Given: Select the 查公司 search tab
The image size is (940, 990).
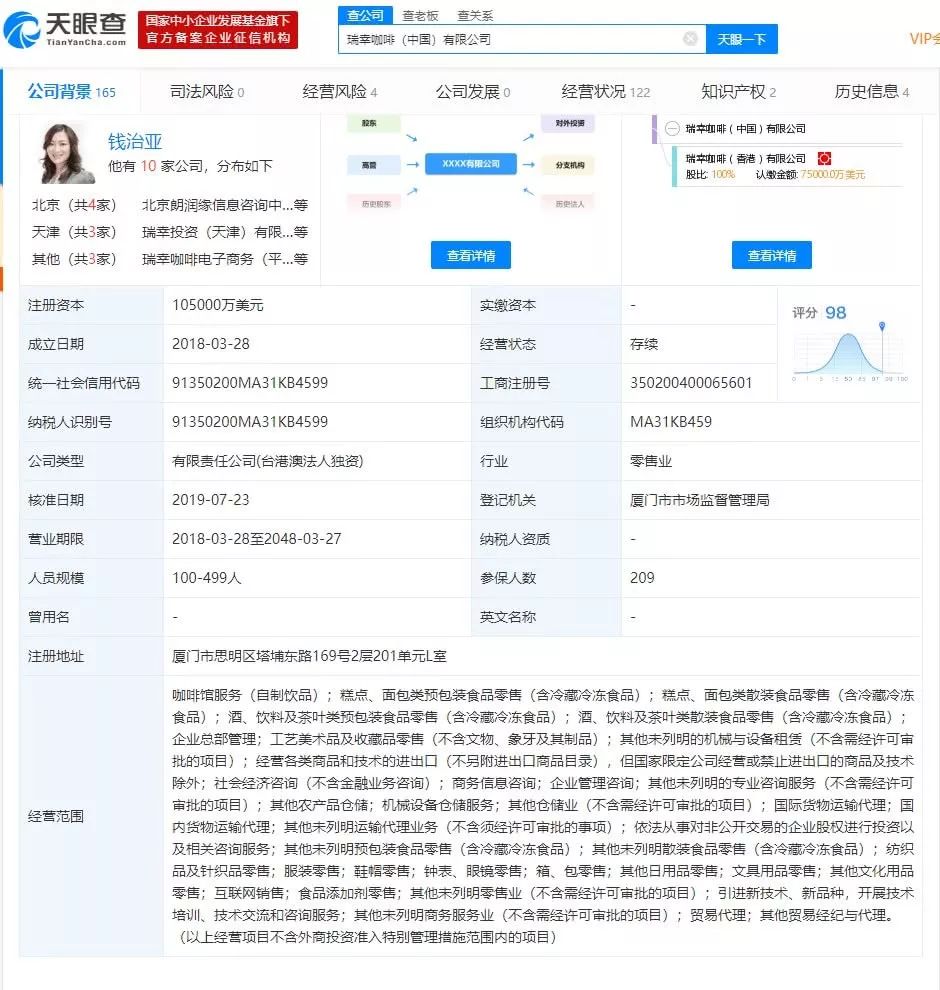Looking at the screenshot, I should [365, 15].
